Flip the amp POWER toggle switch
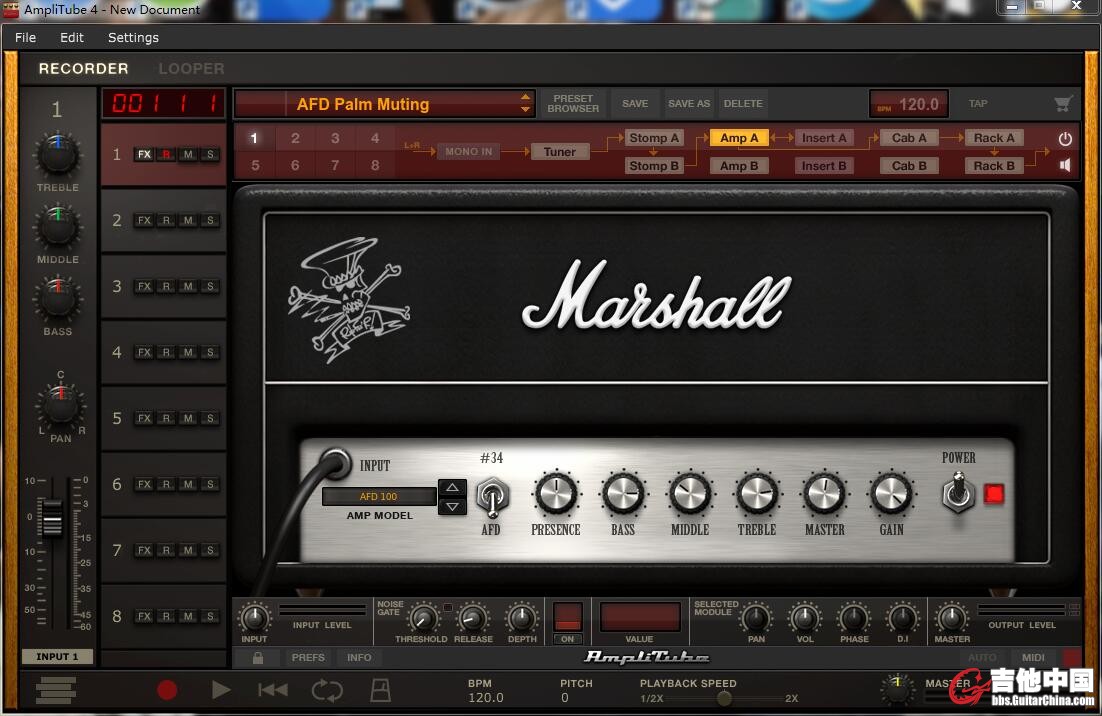The image size is (1102, 716). point(958,493)
